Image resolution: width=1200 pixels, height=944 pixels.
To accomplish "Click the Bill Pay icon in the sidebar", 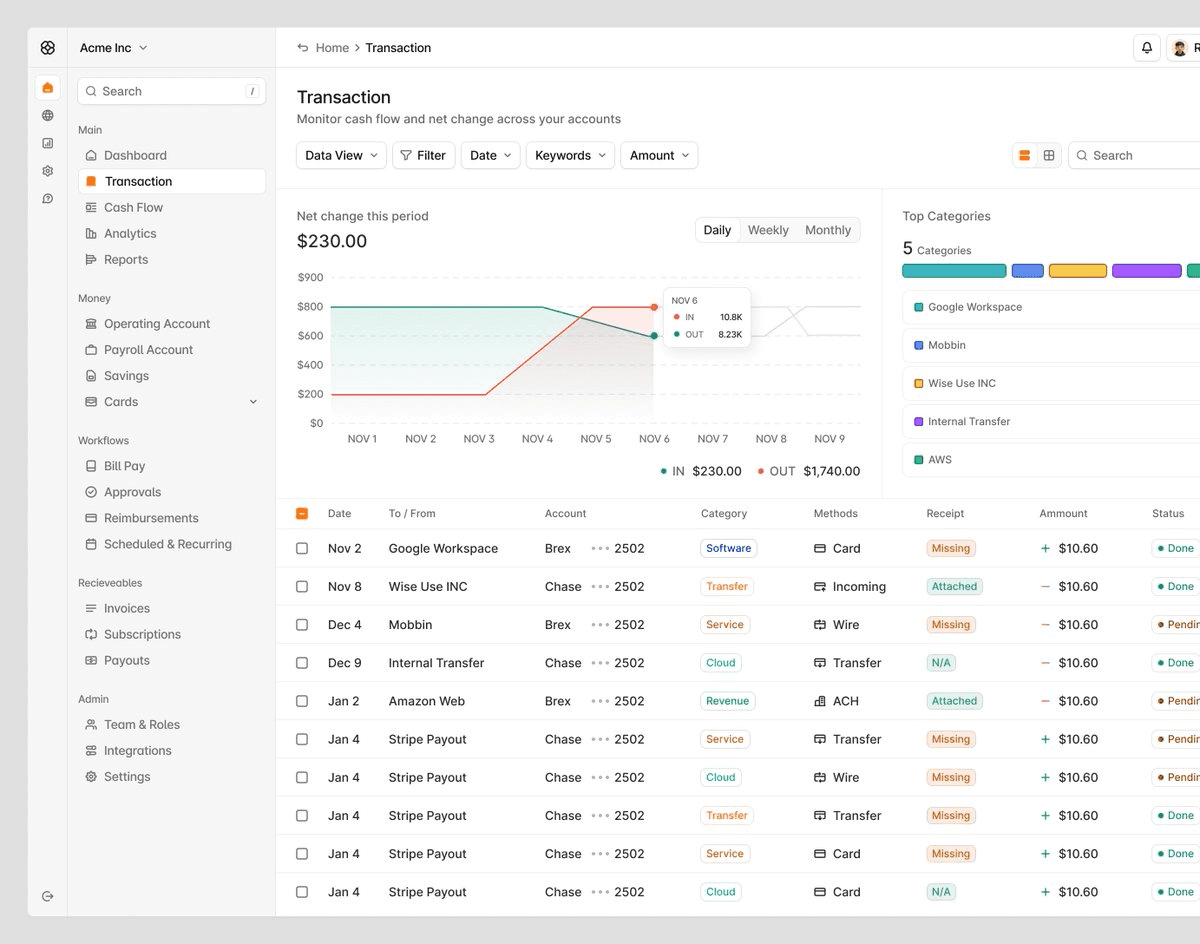I will tap(91, 466).
